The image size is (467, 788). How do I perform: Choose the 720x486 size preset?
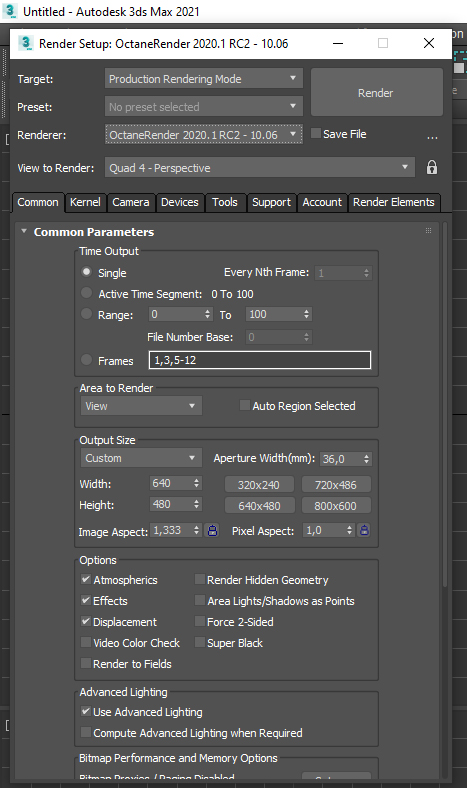(336, 485)
